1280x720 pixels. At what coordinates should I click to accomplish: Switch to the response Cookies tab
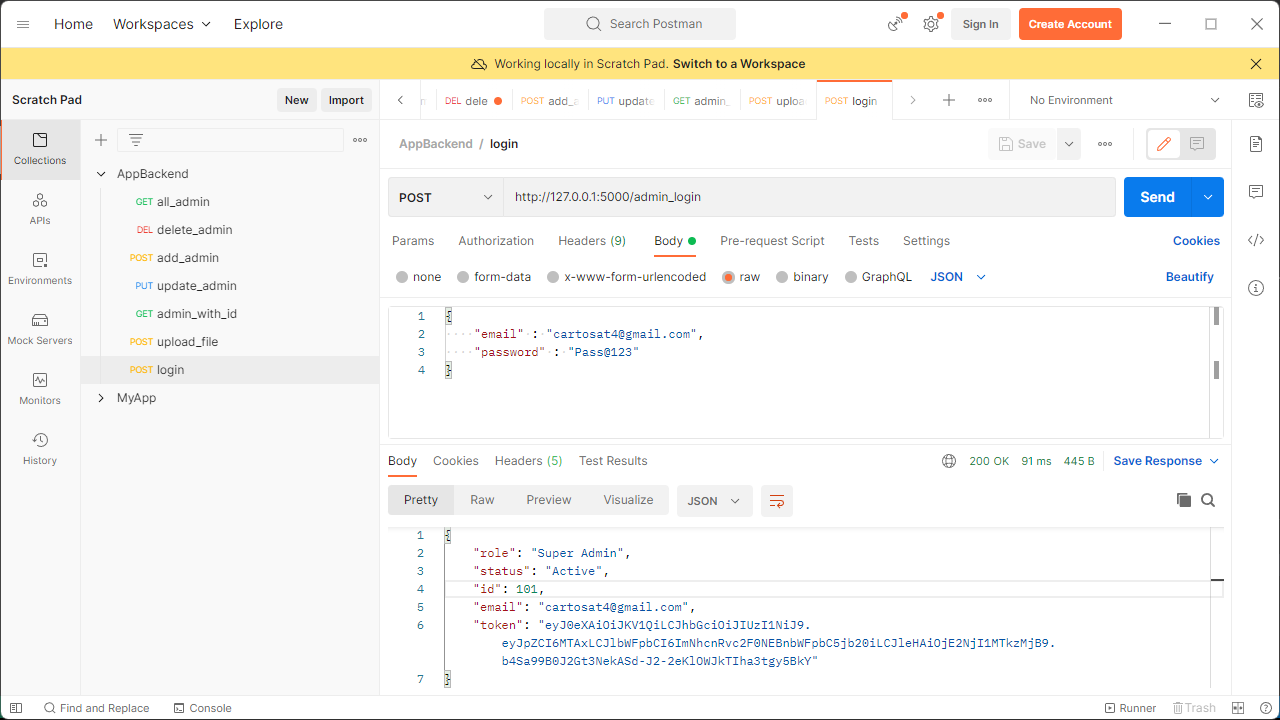click(456, 461)
